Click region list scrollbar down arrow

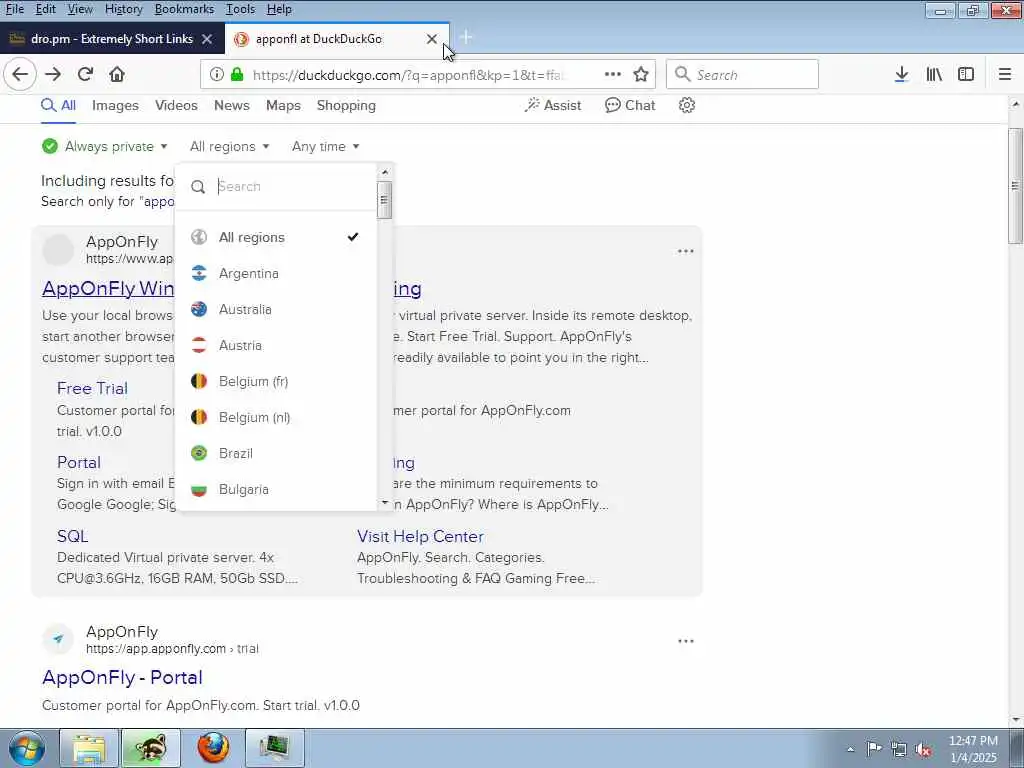(385, 502)
